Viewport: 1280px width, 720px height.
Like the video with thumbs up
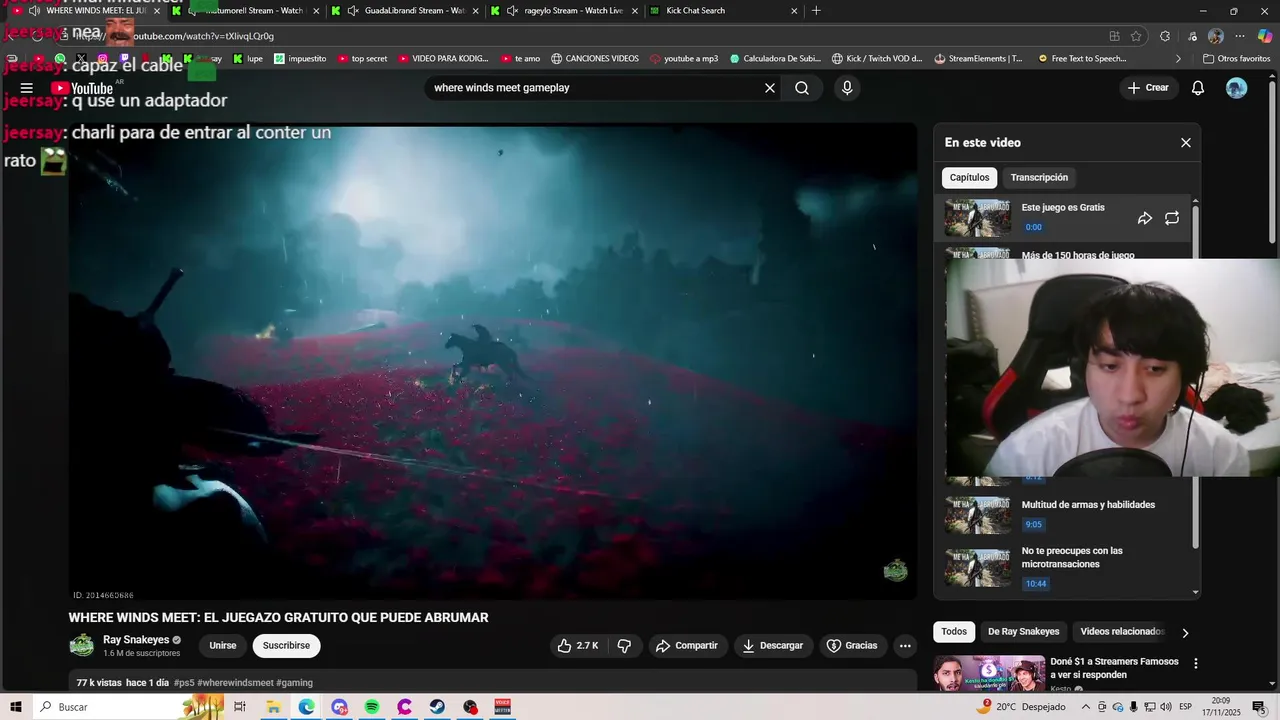577,646
